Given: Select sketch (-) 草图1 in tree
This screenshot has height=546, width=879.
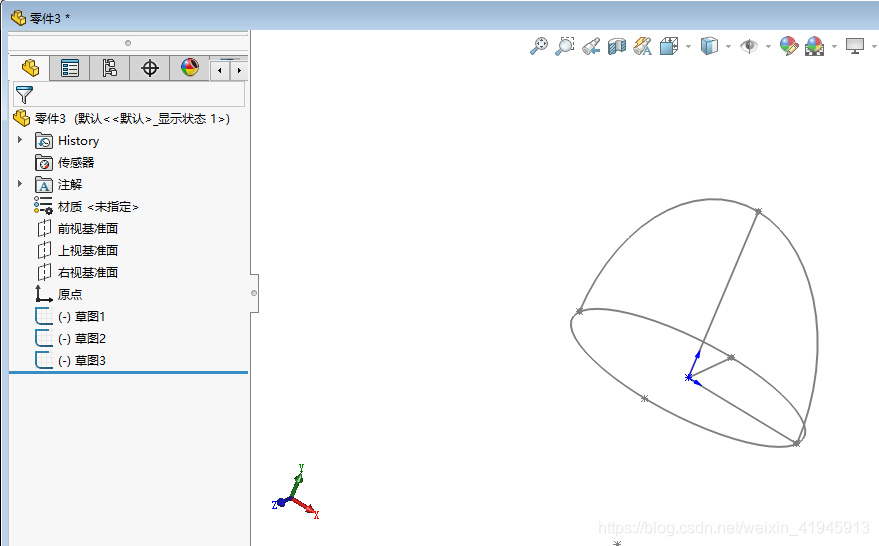Looking at the screenshot, I should pyautogui.click(x=70, y=316).
